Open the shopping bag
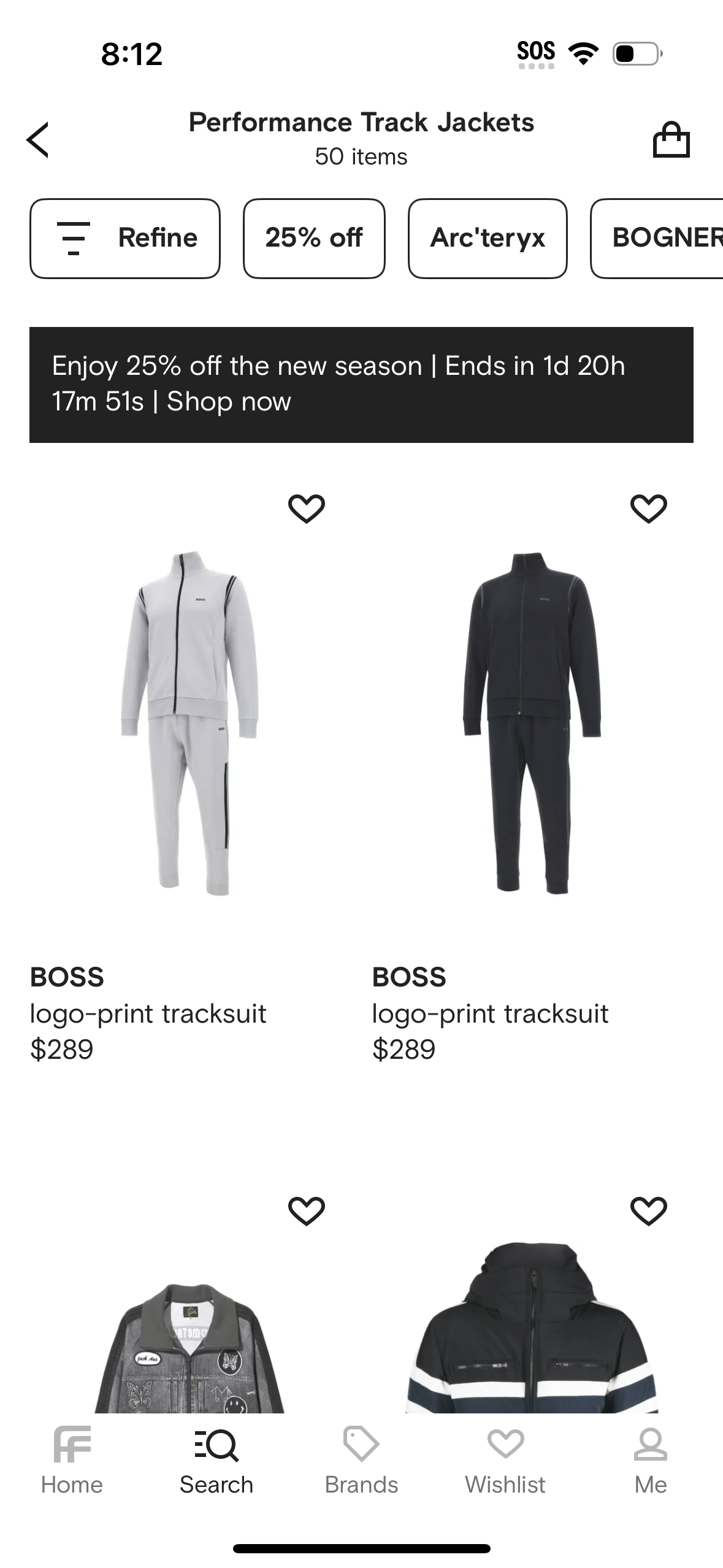Image resolution: width=723 pixels, height=1568 pixels. [x=671, y=140]
